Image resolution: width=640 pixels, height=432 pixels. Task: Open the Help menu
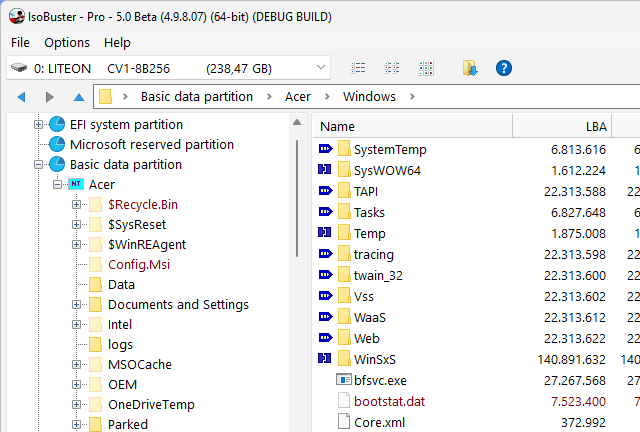point(117,42)
